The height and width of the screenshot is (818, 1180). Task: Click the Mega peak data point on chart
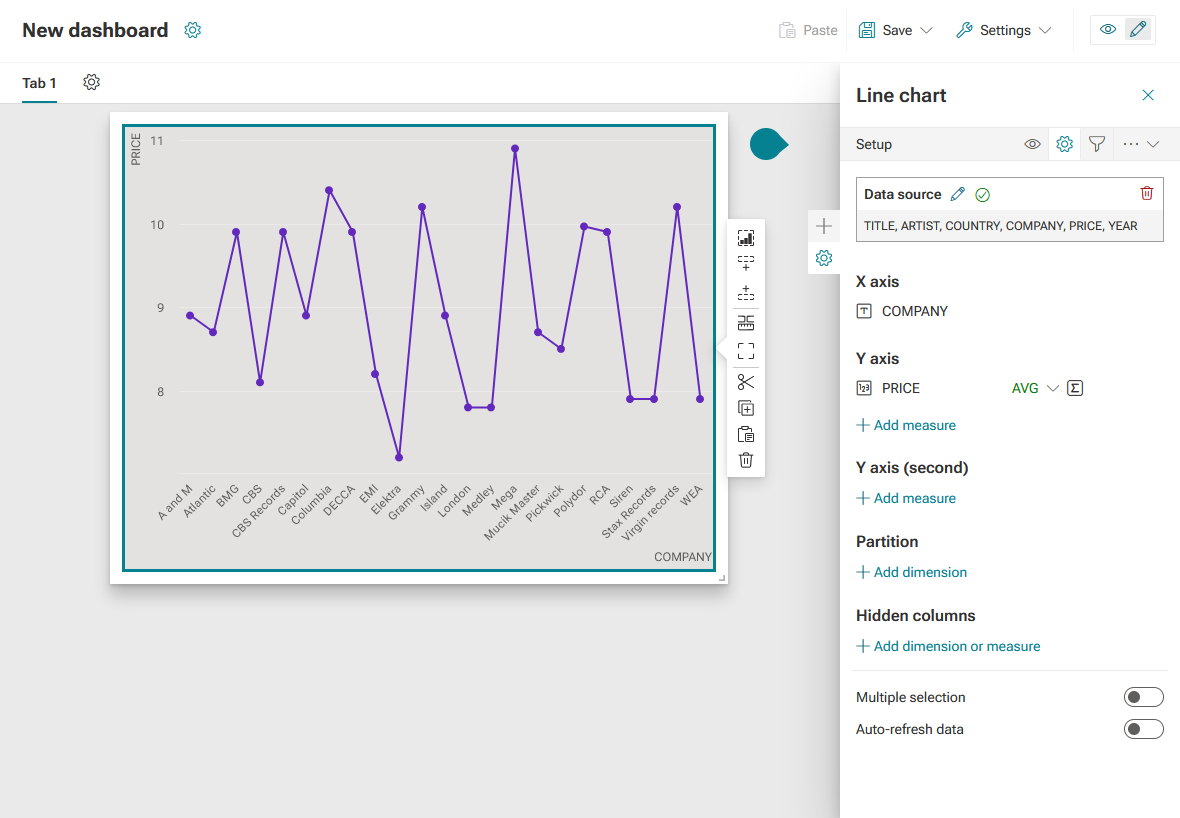(x=515, y=148)
